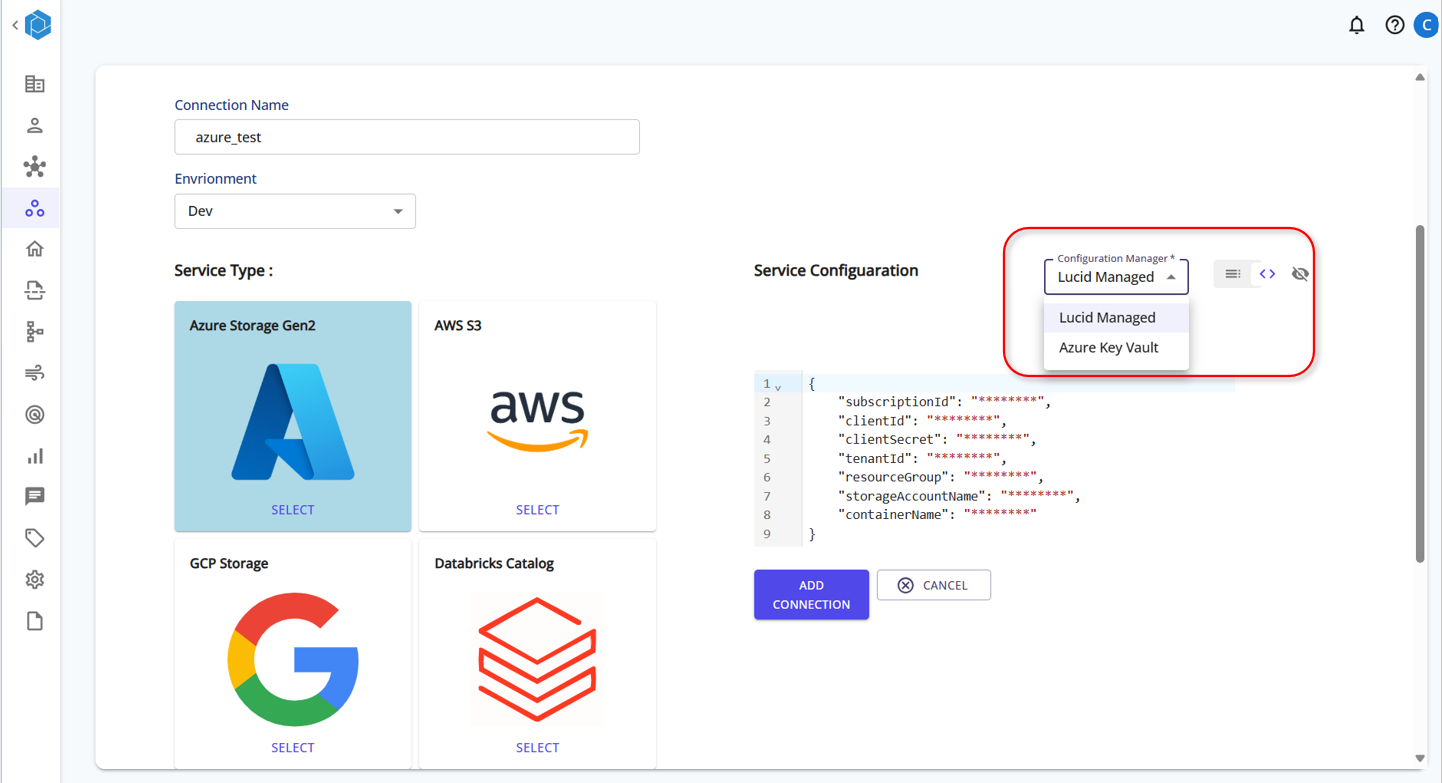Click the Google logo thumbnail
Image resolution: width=1442 pixels, height=783 pixels.
click(293, 660)
